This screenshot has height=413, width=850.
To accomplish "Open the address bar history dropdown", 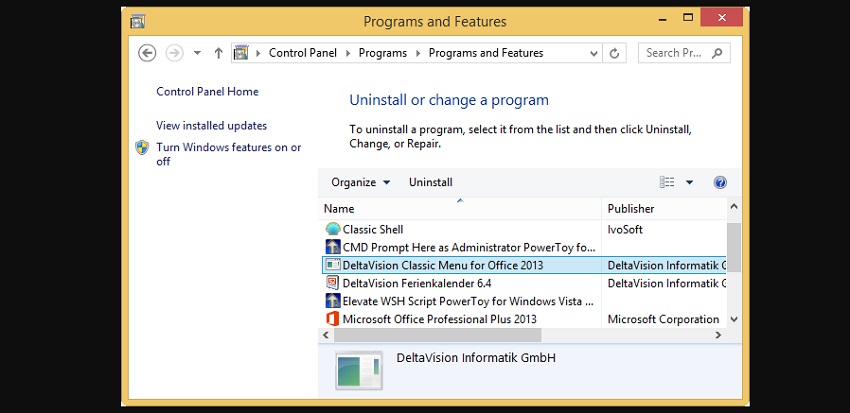I will tap(594, 53).
